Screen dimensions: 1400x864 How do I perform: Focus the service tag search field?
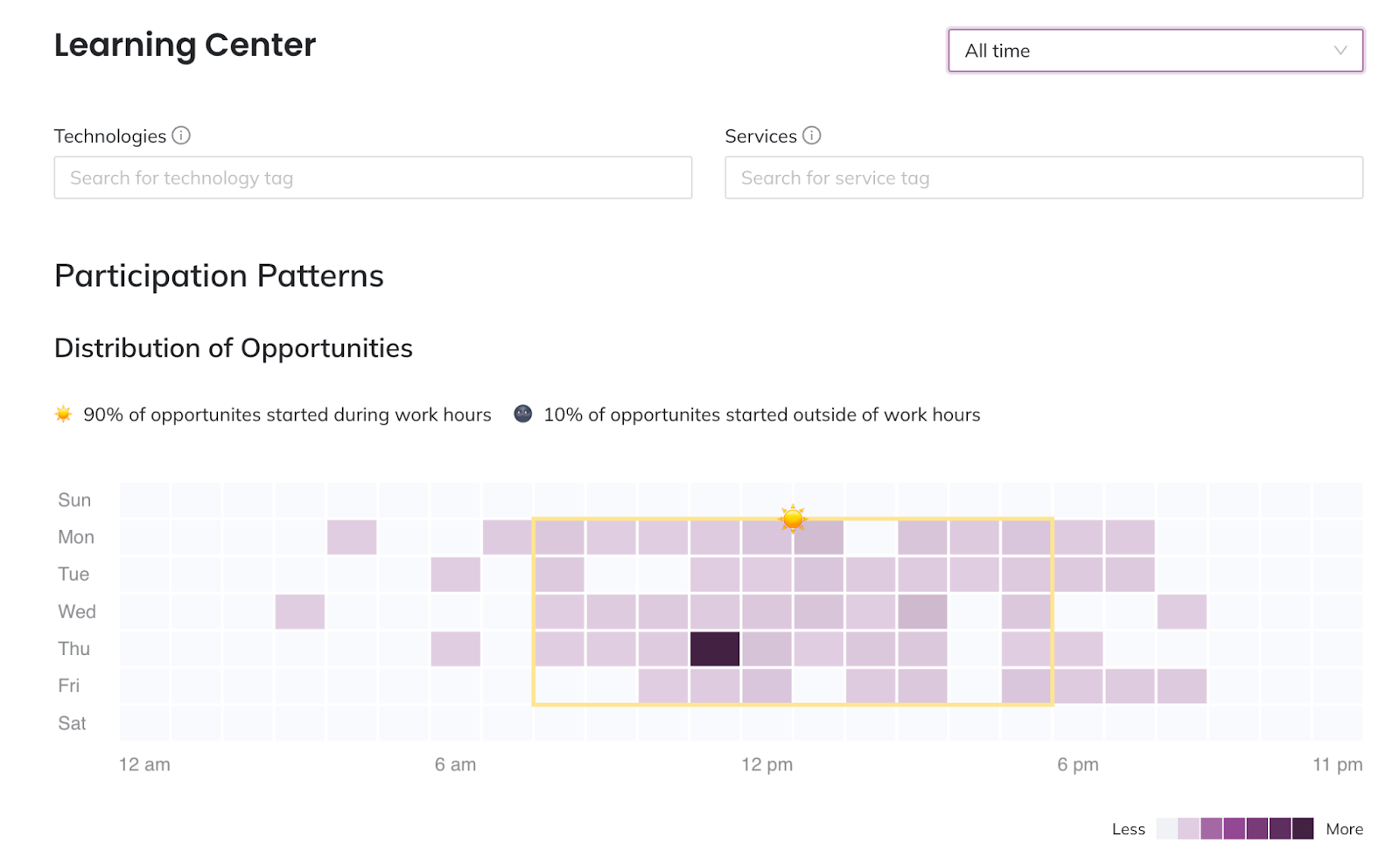pyautogui.click(x=1044, y=178)
